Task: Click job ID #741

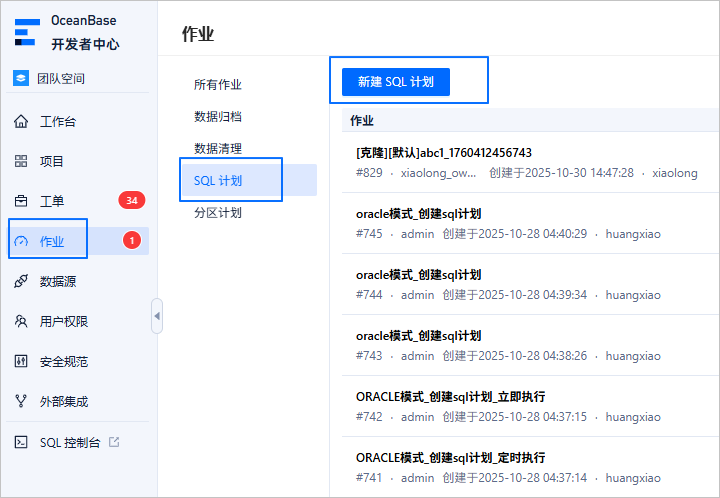Action: pos(369,478)
